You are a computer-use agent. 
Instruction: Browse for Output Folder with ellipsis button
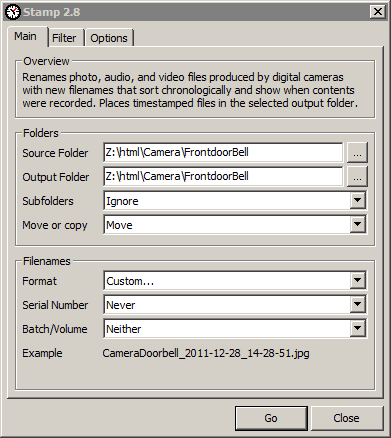click(357, 176)
